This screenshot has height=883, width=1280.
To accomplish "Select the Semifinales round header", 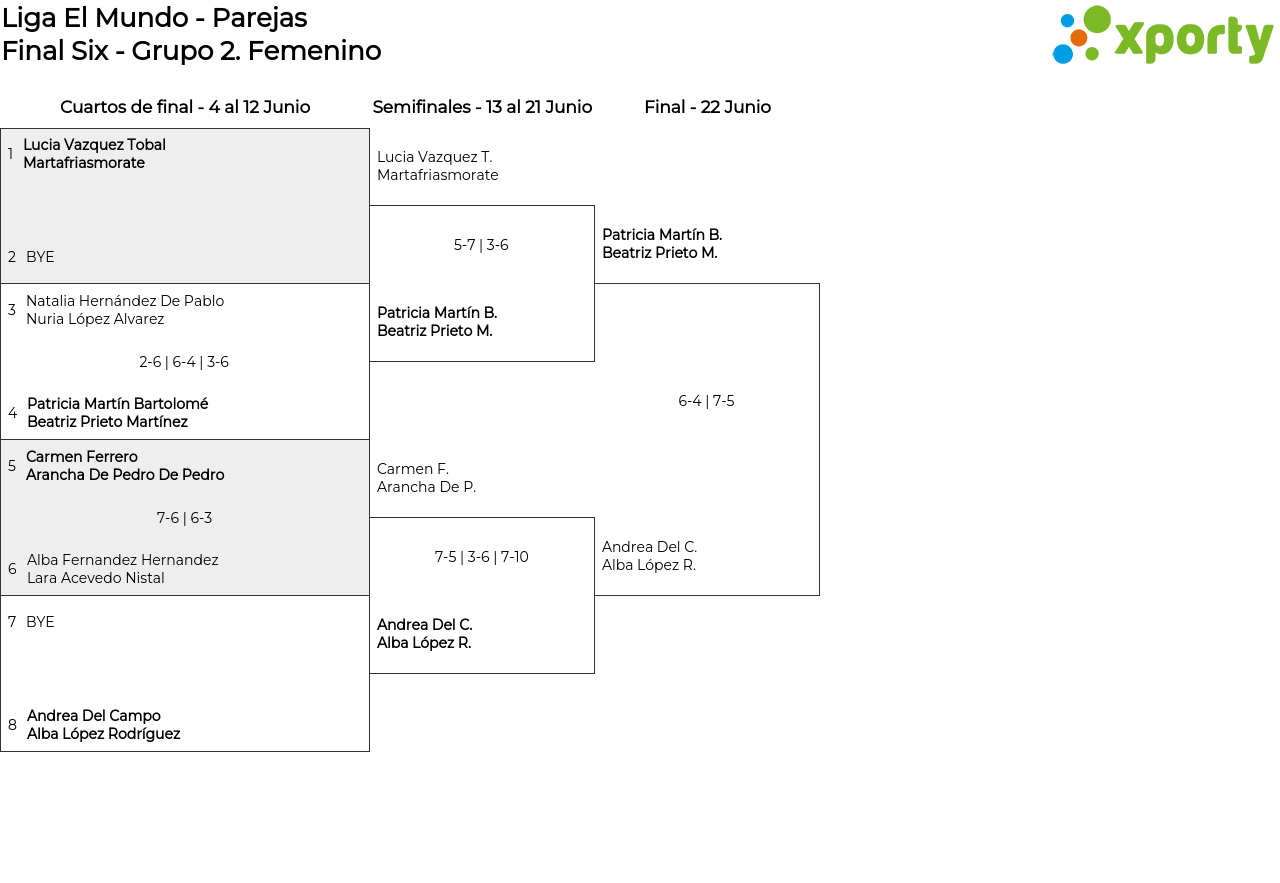I will (x=482, y=107).
